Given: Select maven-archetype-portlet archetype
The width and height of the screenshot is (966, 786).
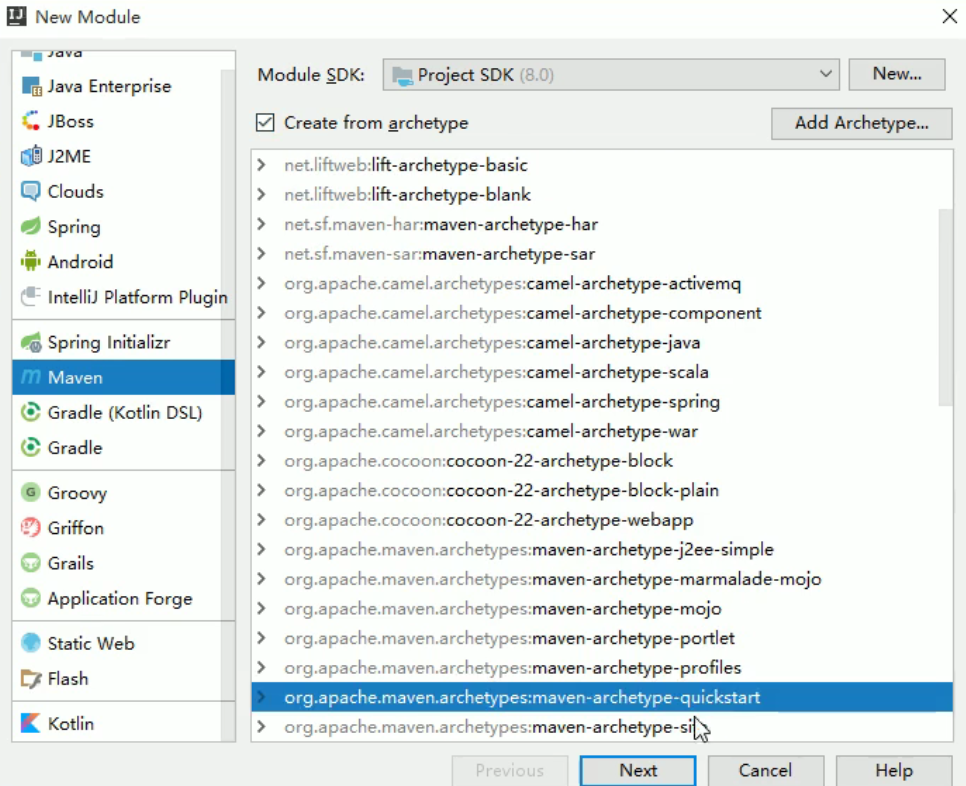Looking at the screenshot, I should [602, 638].
